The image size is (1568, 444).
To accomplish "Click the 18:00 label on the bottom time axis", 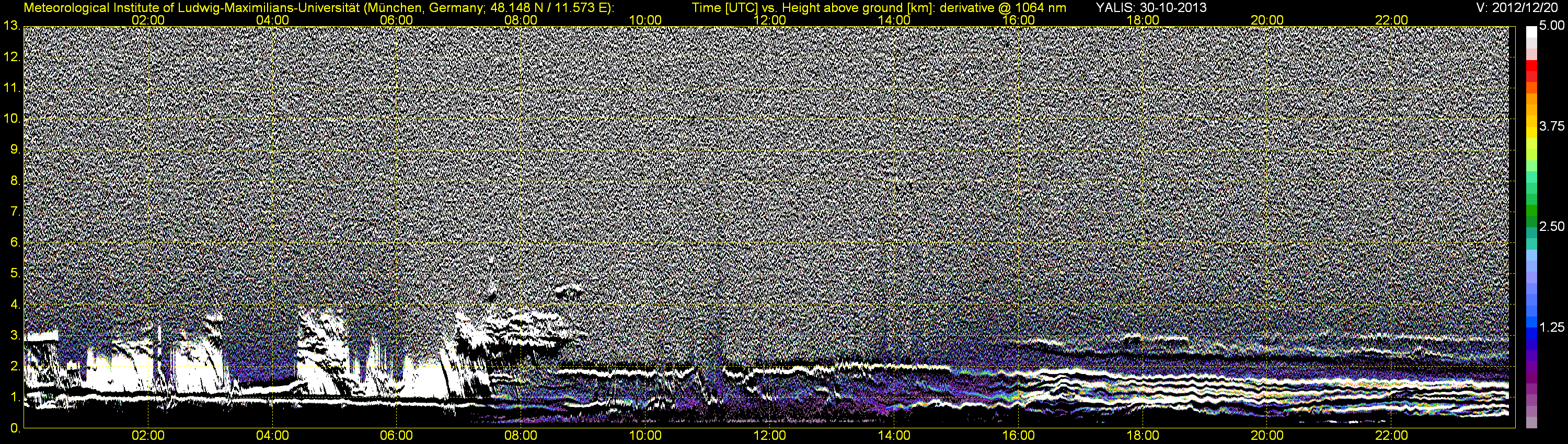I will pos(1143,436).
